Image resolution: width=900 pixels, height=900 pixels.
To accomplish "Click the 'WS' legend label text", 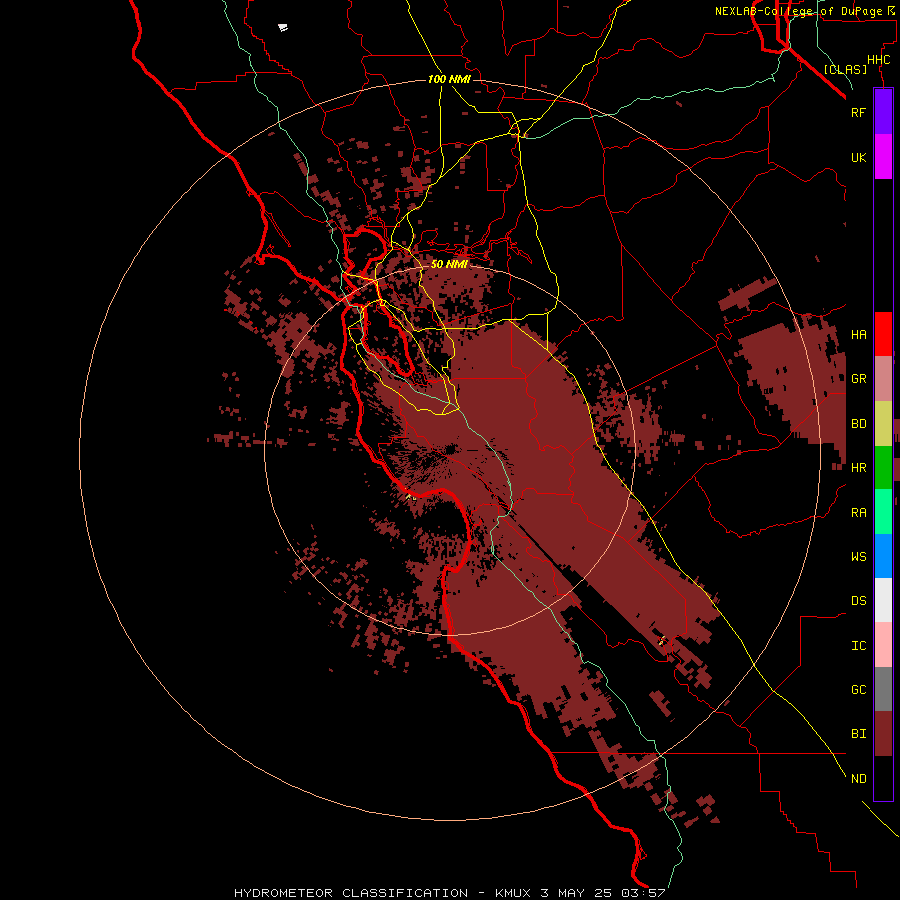I will click(858, 556).
